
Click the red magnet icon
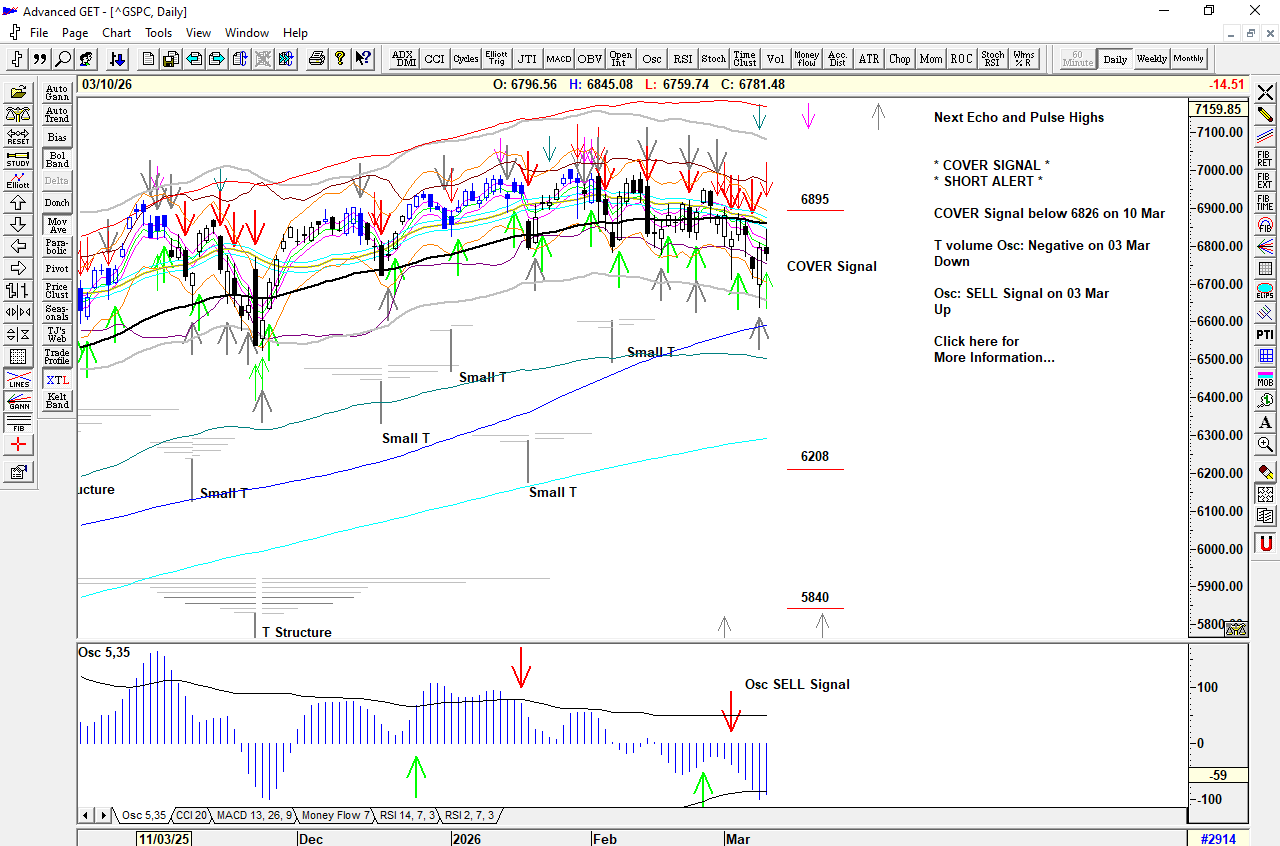[x=1265, y=544]
